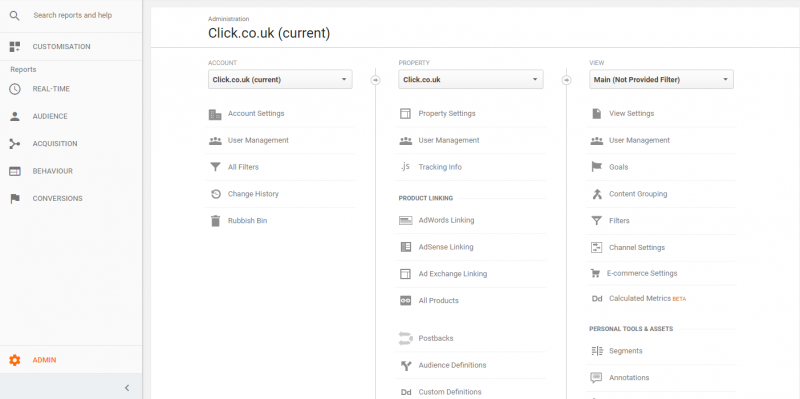Open property-level User Management link

click(x=449, y=140)
